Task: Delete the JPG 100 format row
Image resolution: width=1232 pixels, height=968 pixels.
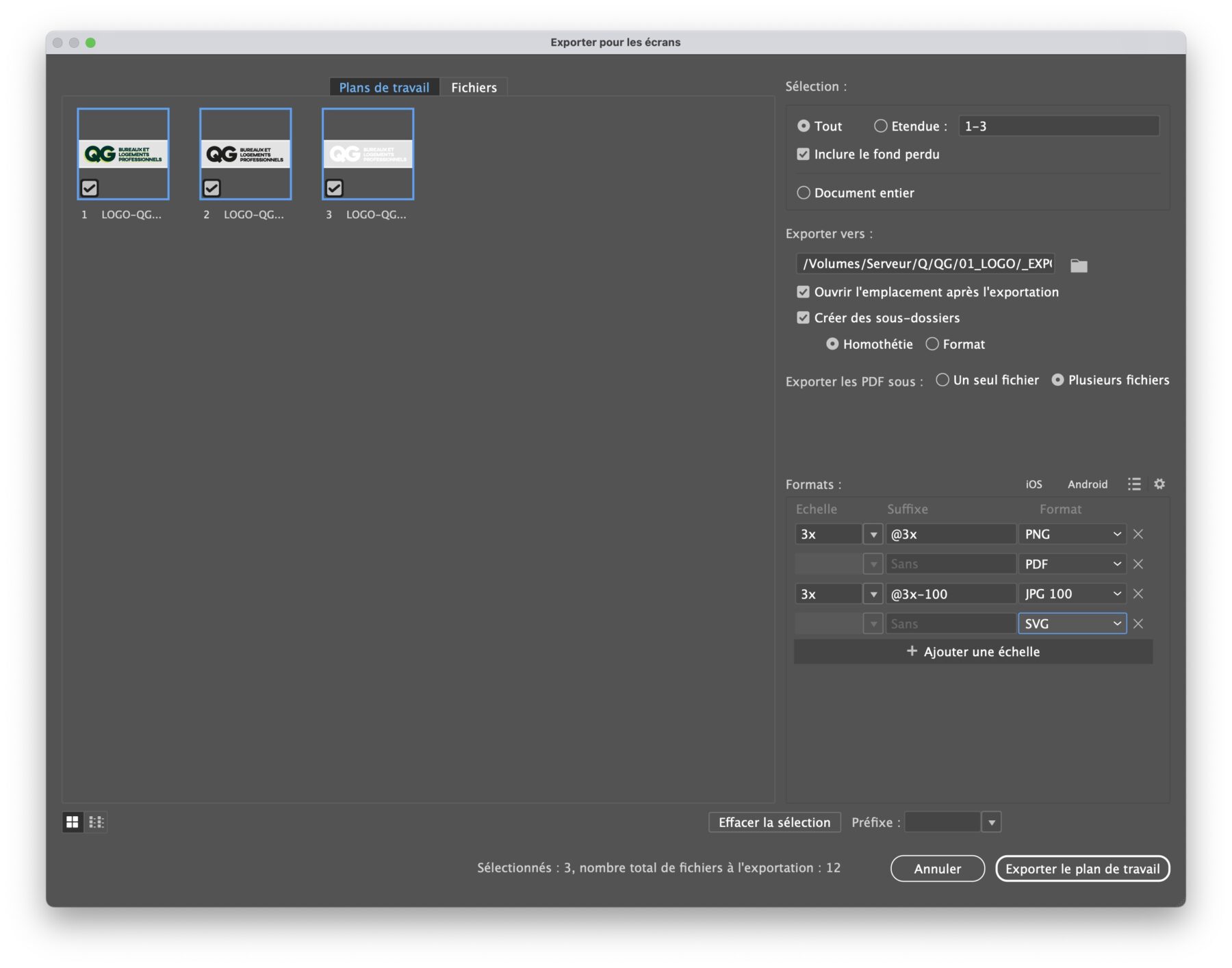Action: pyautogui.click(x=1138, y=593)
